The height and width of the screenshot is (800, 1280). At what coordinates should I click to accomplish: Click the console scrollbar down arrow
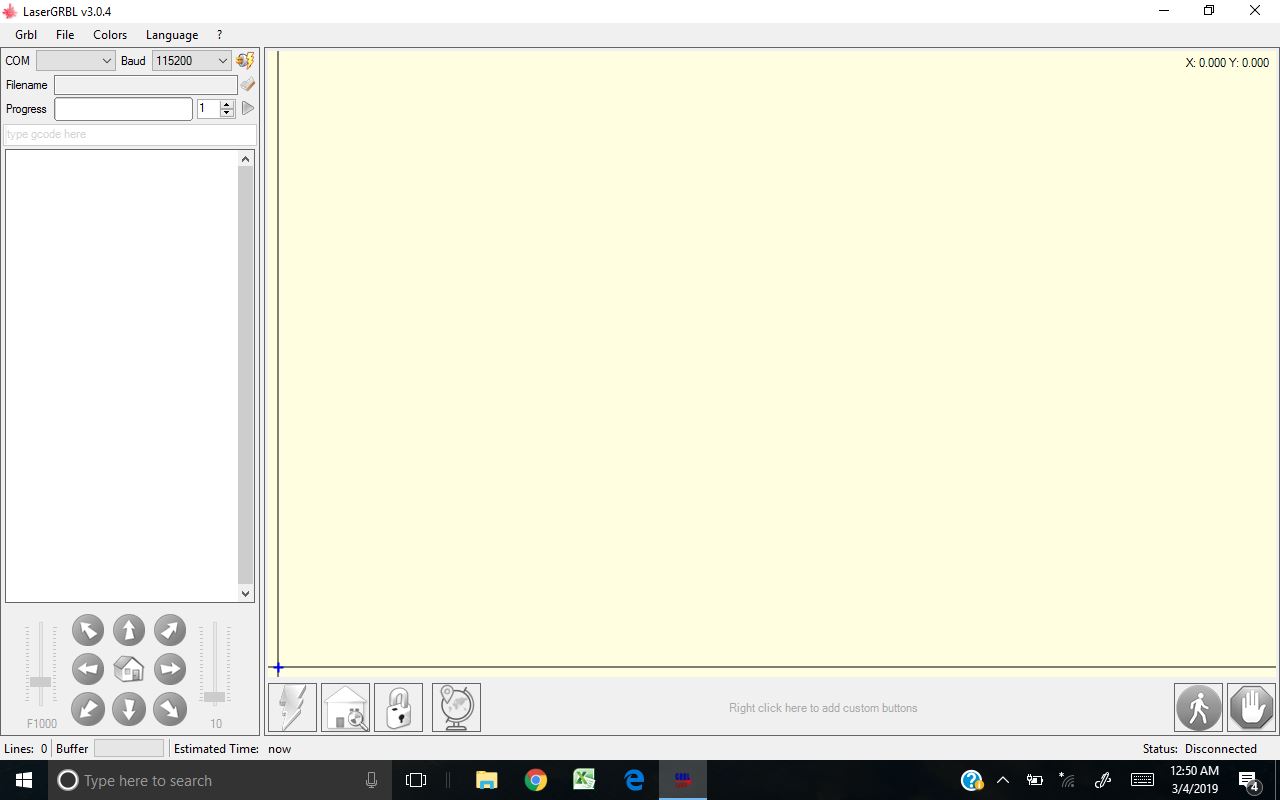point(246,593)
